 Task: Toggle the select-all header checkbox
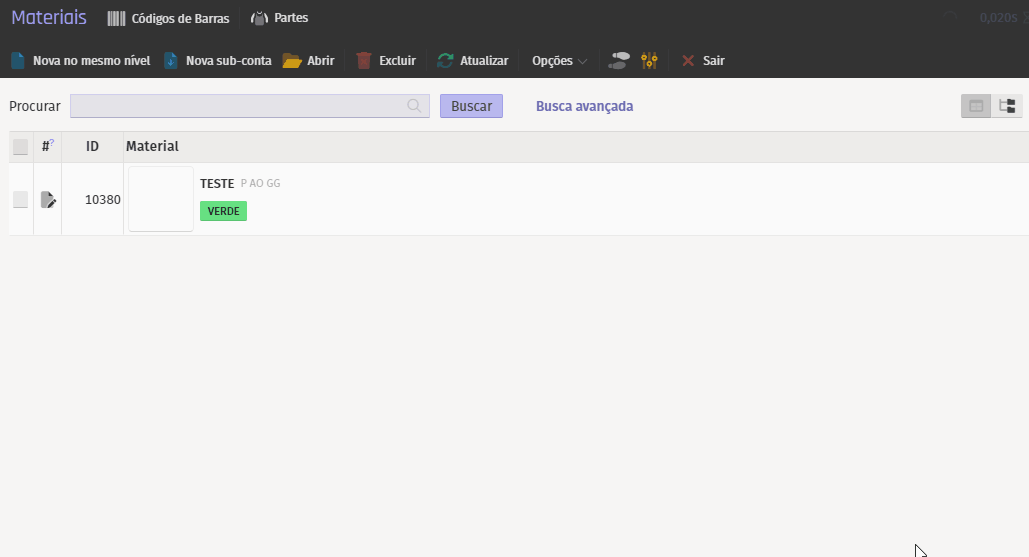(x=21, y=147)
